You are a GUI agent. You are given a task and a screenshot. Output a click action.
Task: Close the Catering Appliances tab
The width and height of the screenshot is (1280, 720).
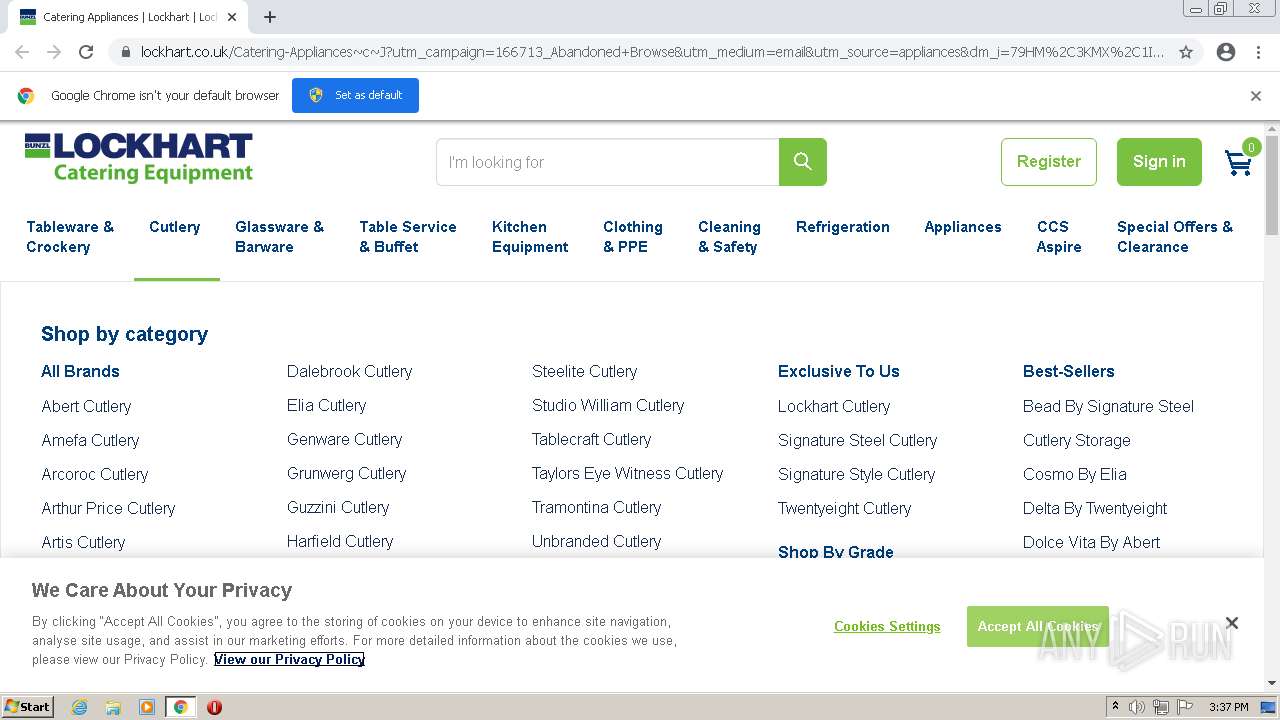tap(232, 17)
